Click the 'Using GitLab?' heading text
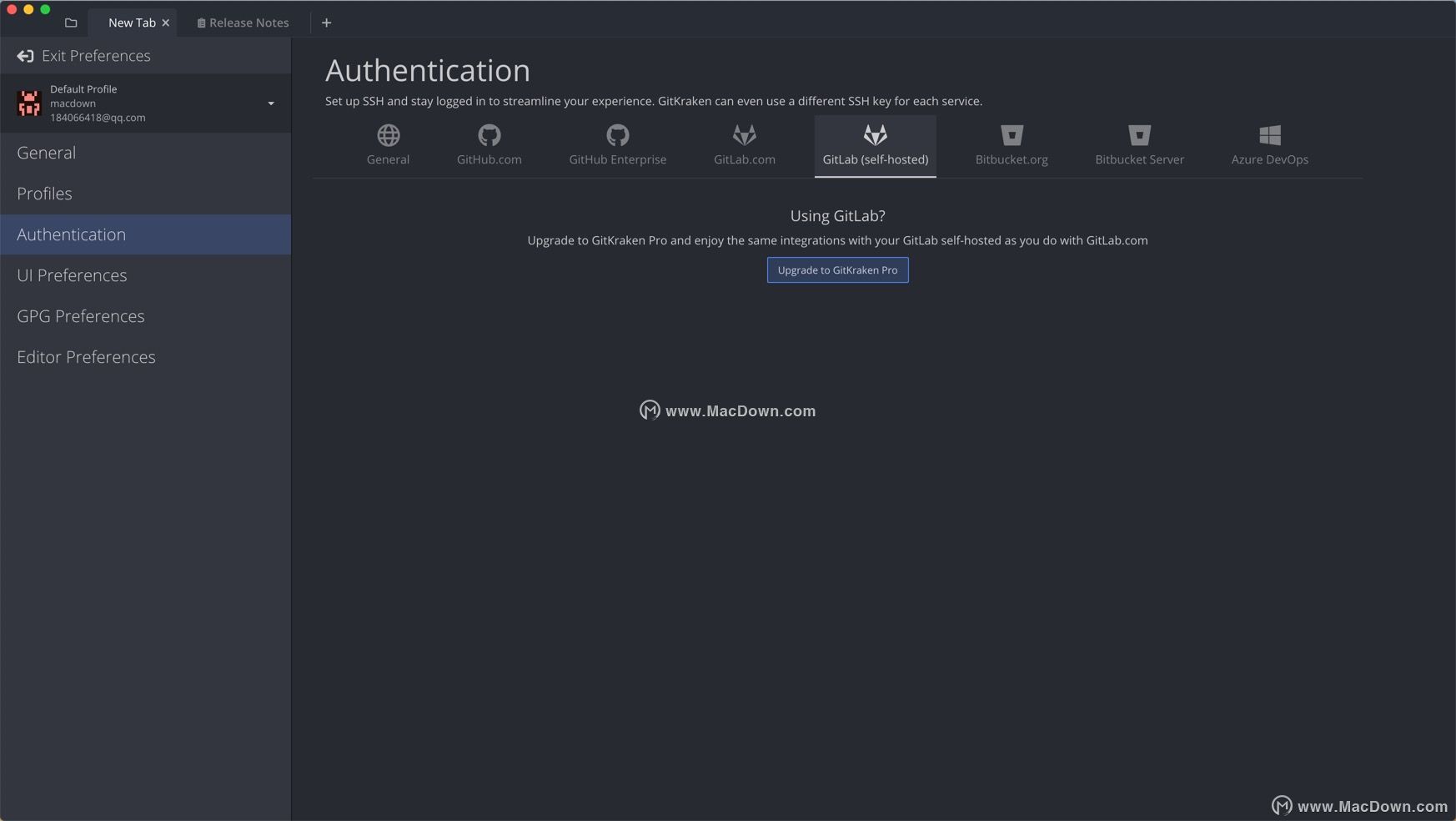Image resolution: width=1456 pixels, height=821 pixels. [838, 216]
